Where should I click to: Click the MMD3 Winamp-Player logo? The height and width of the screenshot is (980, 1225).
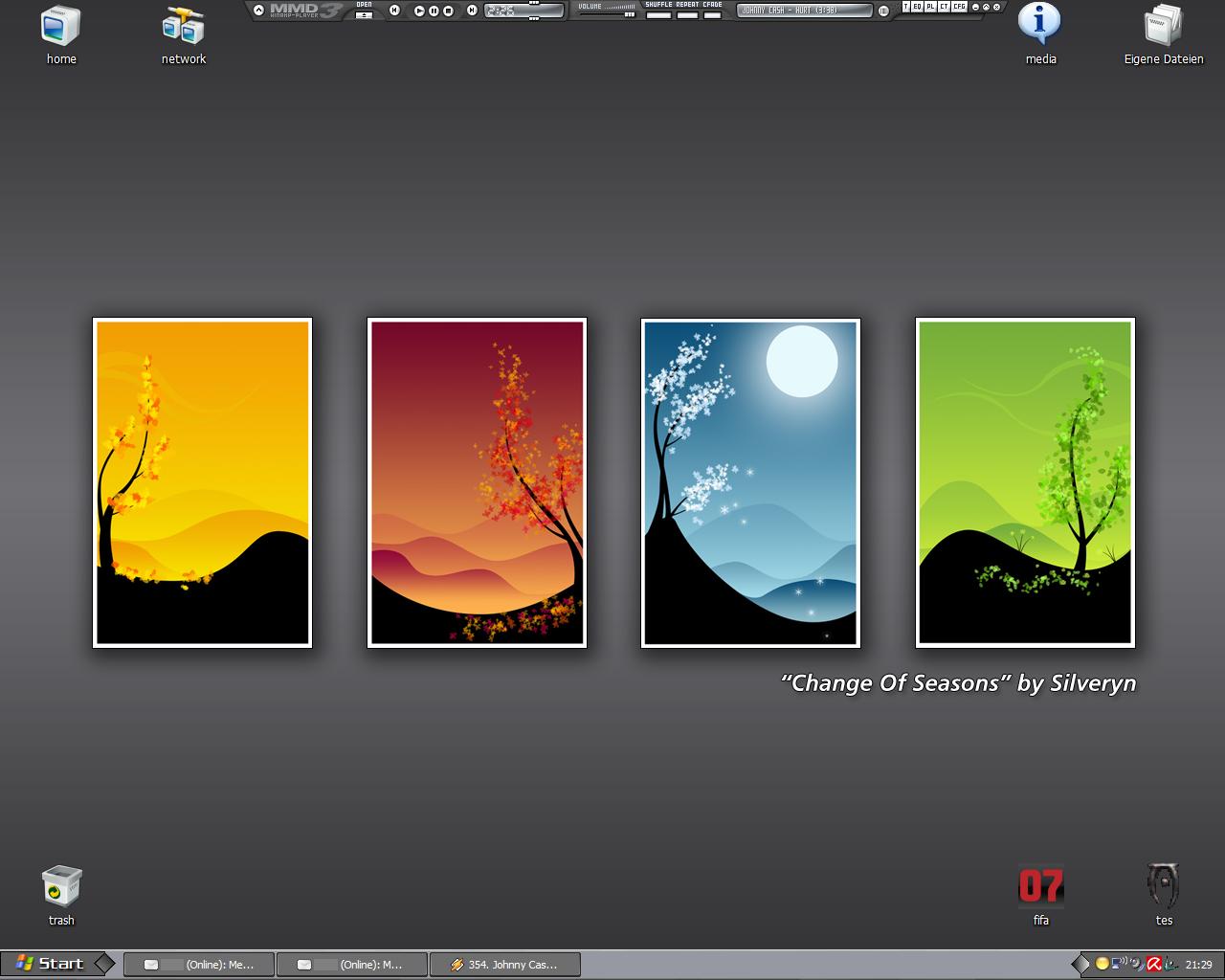[305, 11]
